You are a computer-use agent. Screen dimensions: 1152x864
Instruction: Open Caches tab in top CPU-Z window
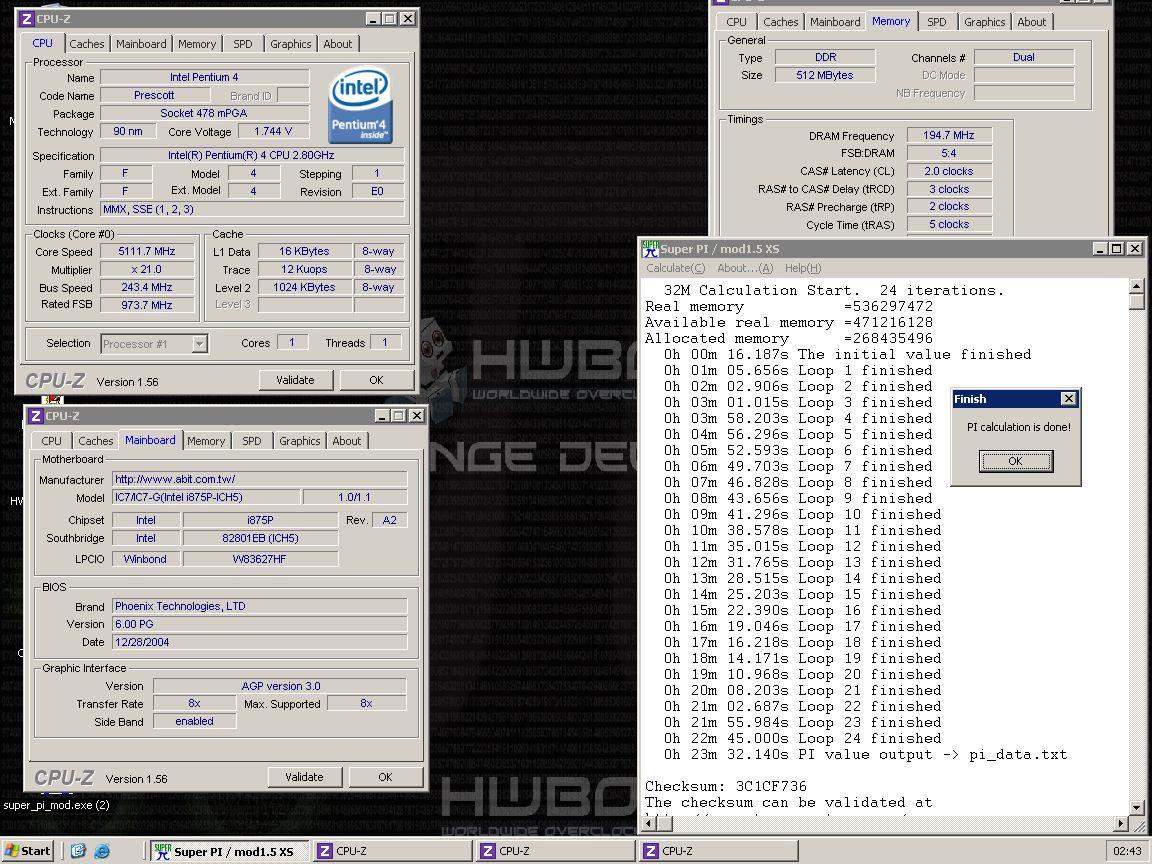(87, 44)
